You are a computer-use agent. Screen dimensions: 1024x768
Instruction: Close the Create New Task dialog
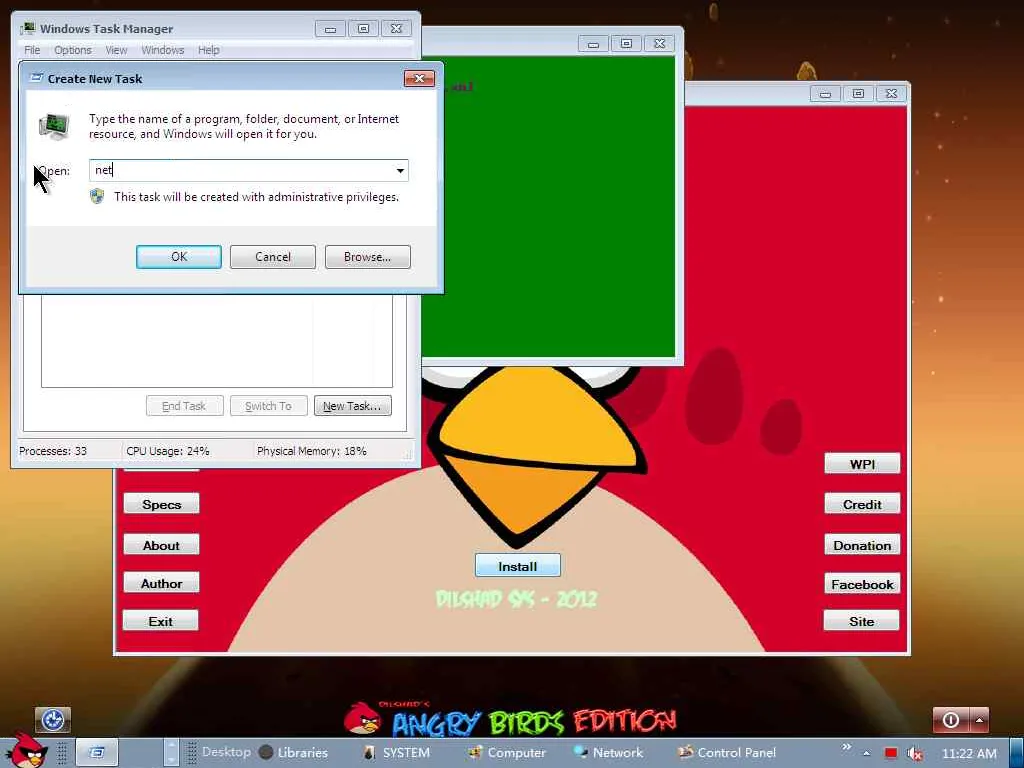(x=419, y=78)
